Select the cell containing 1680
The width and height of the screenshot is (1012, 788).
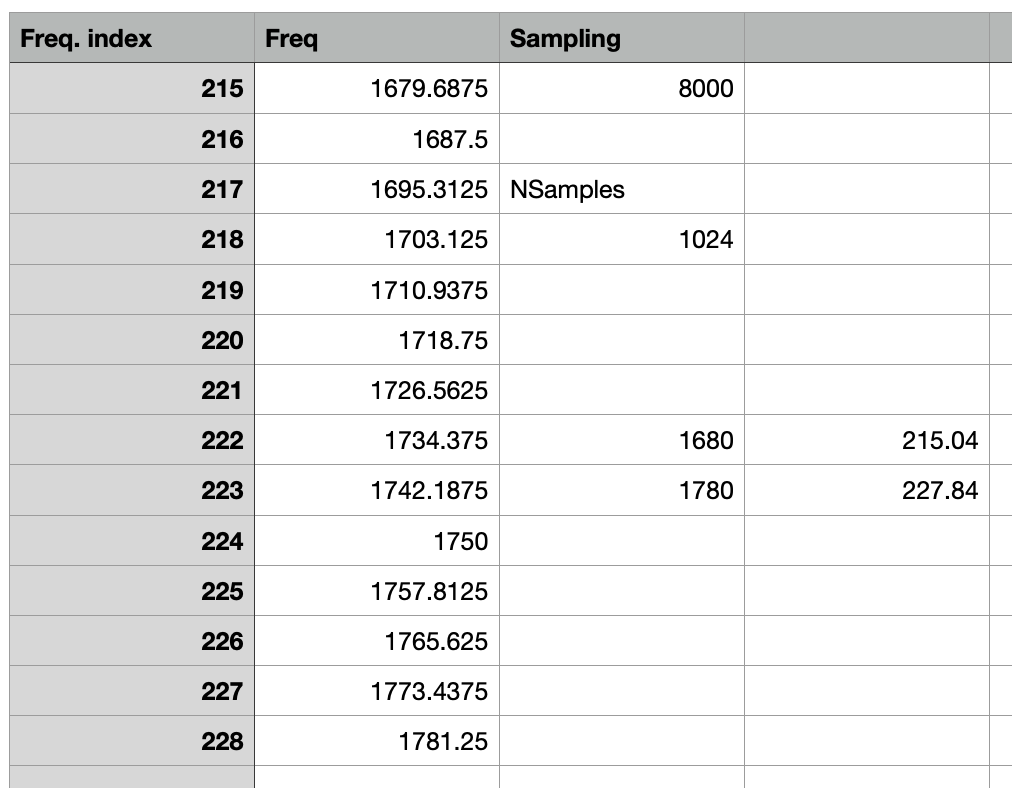tap(620, 440)
